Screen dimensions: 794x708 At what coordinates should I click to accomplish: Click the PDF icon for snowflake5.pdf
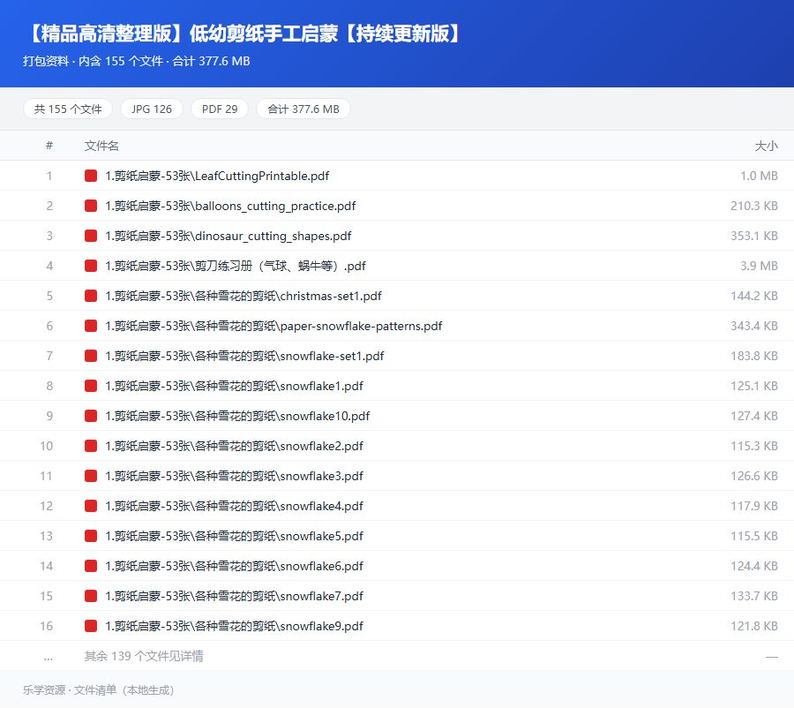(x=91, y=536)
